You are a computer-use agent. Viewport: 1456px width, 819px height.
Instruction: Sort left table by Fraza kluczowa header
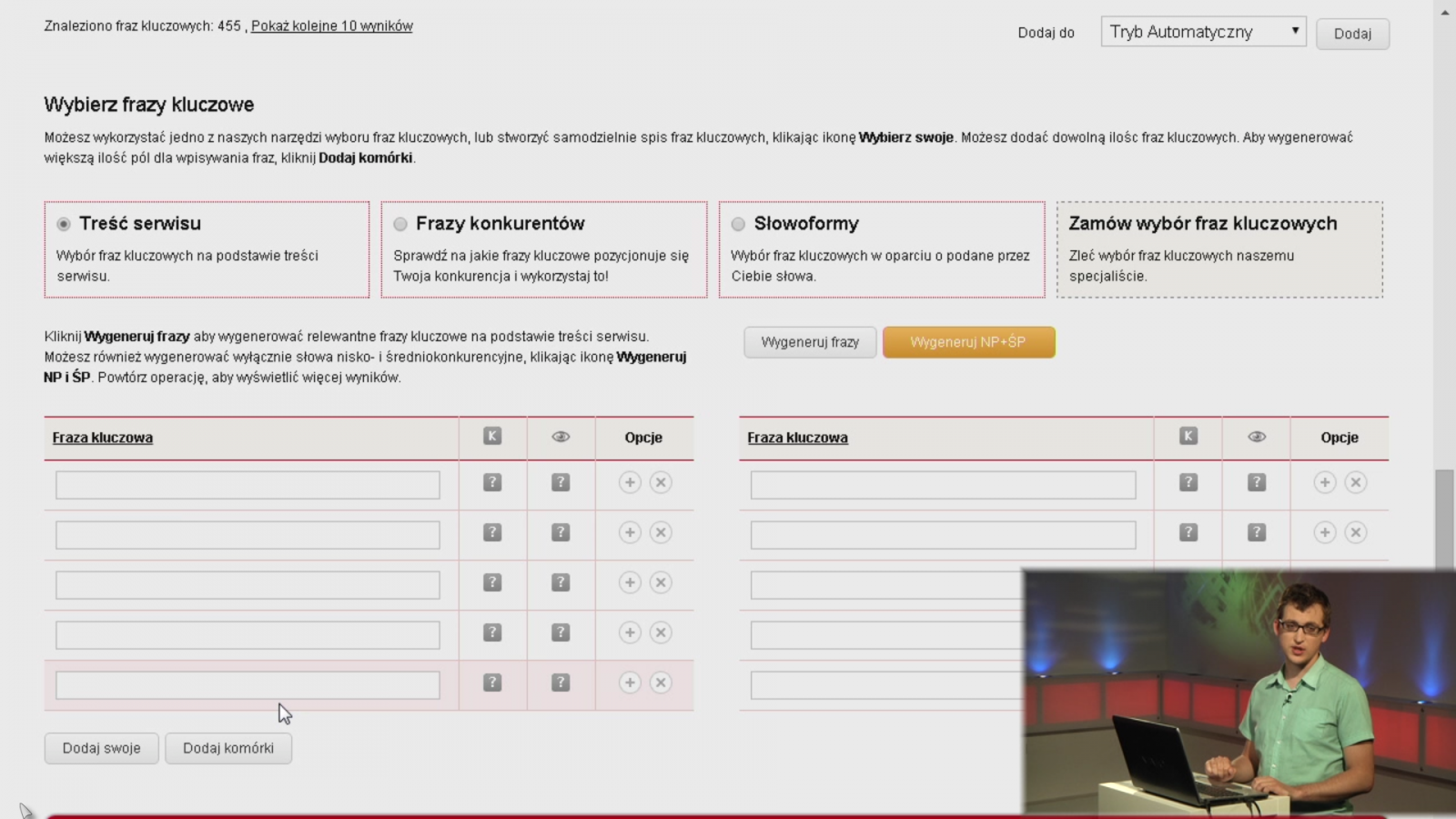[103, 438]
